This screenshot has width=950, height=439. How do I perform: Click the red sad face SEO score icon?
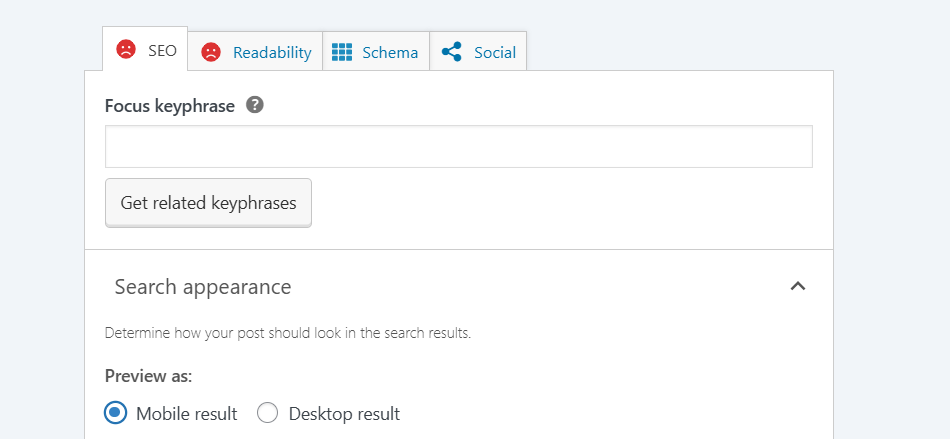126,50
